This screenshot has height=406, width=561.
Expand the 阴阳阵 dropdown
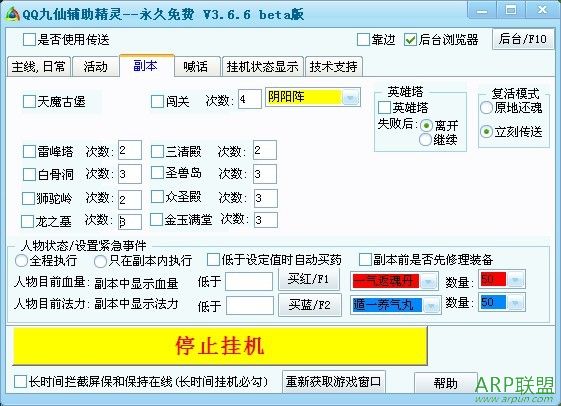(x=350, y=97)
